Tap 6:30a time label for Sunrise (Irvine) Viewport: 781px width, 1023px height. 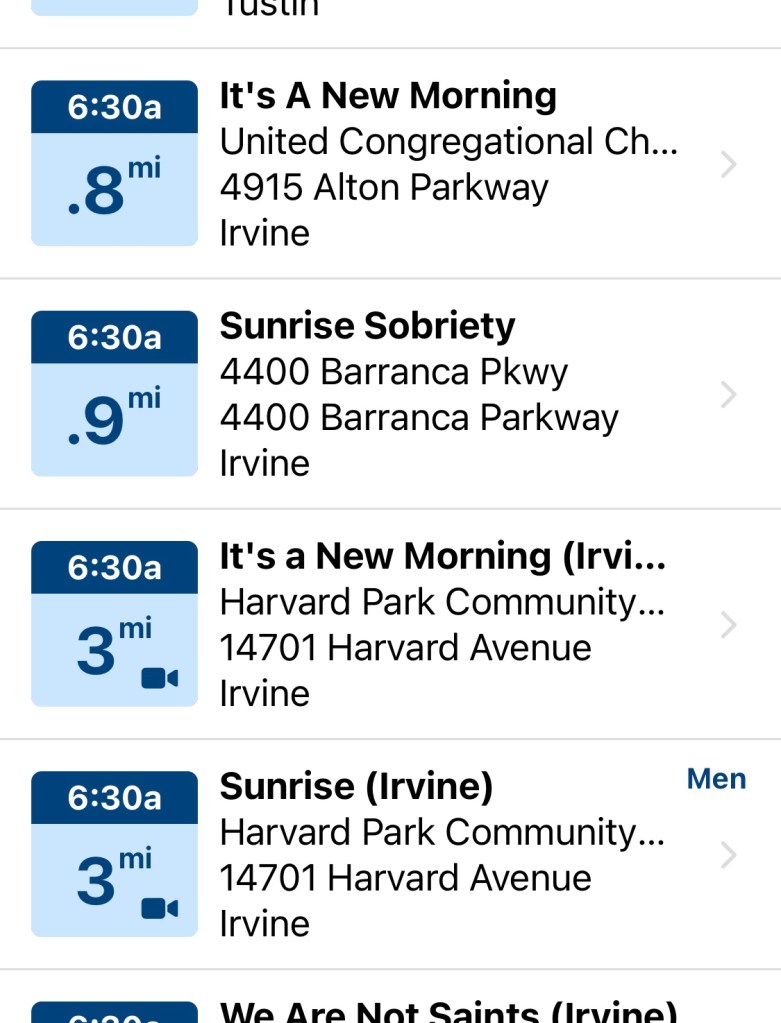(x=114, y=798)
